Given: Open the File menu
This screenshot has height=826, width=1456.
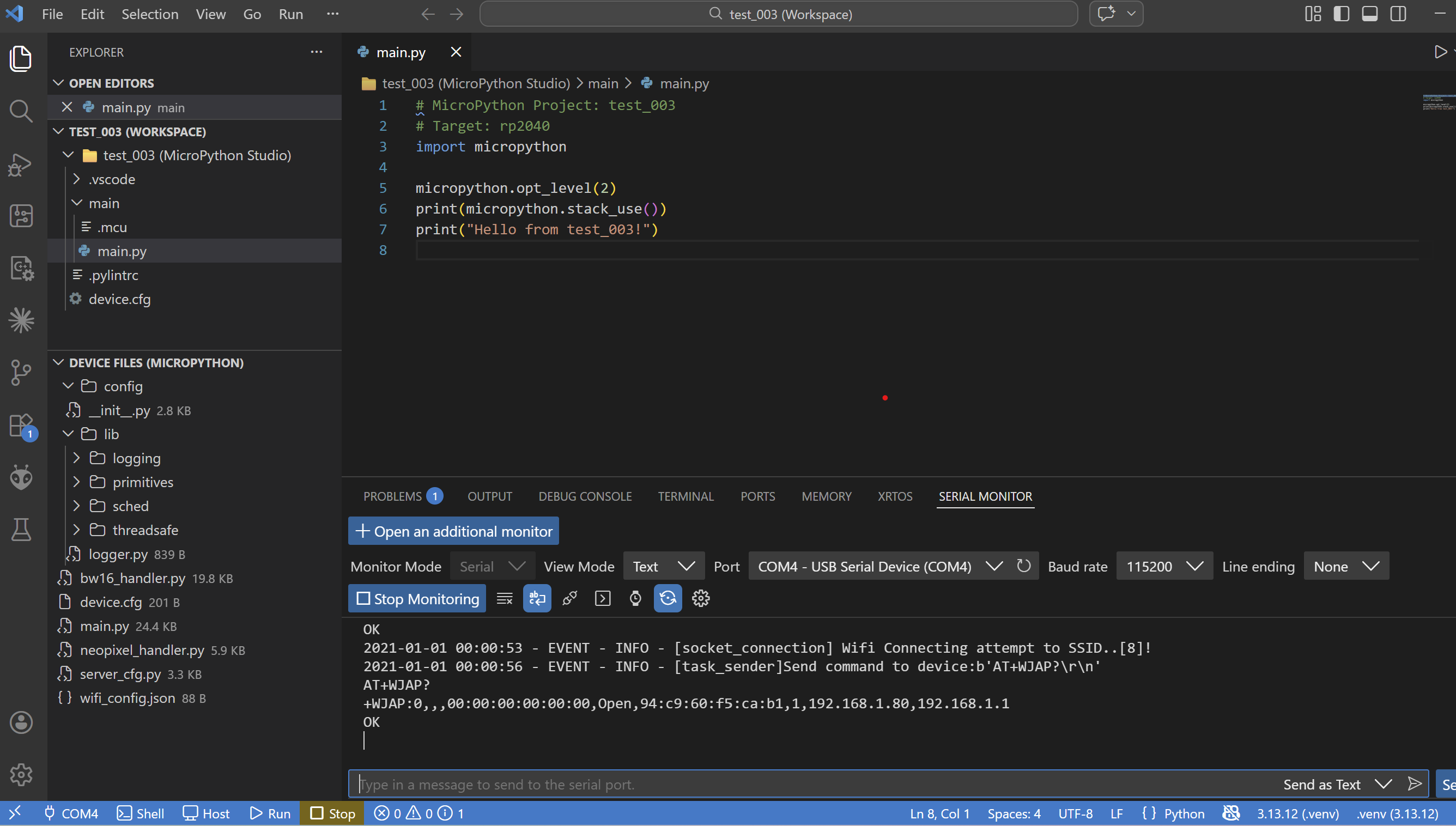Looking at the screenshot, I should pos(52,14).
